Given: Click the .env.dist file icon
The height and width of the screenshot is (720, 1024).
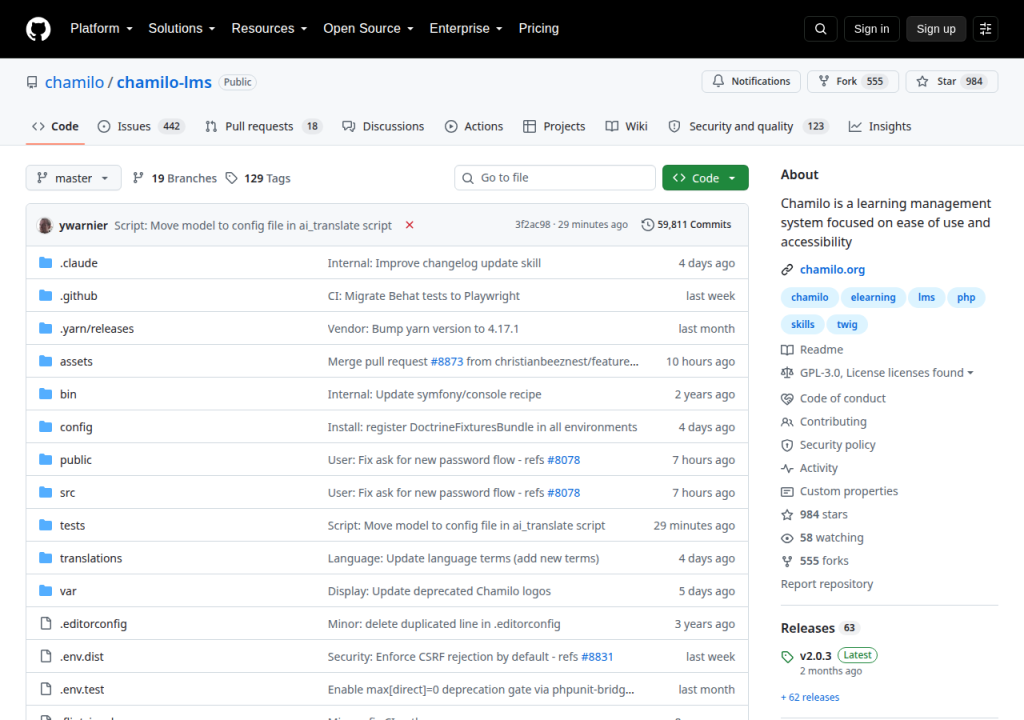Looking at the screenshot, I should (46, 656).
